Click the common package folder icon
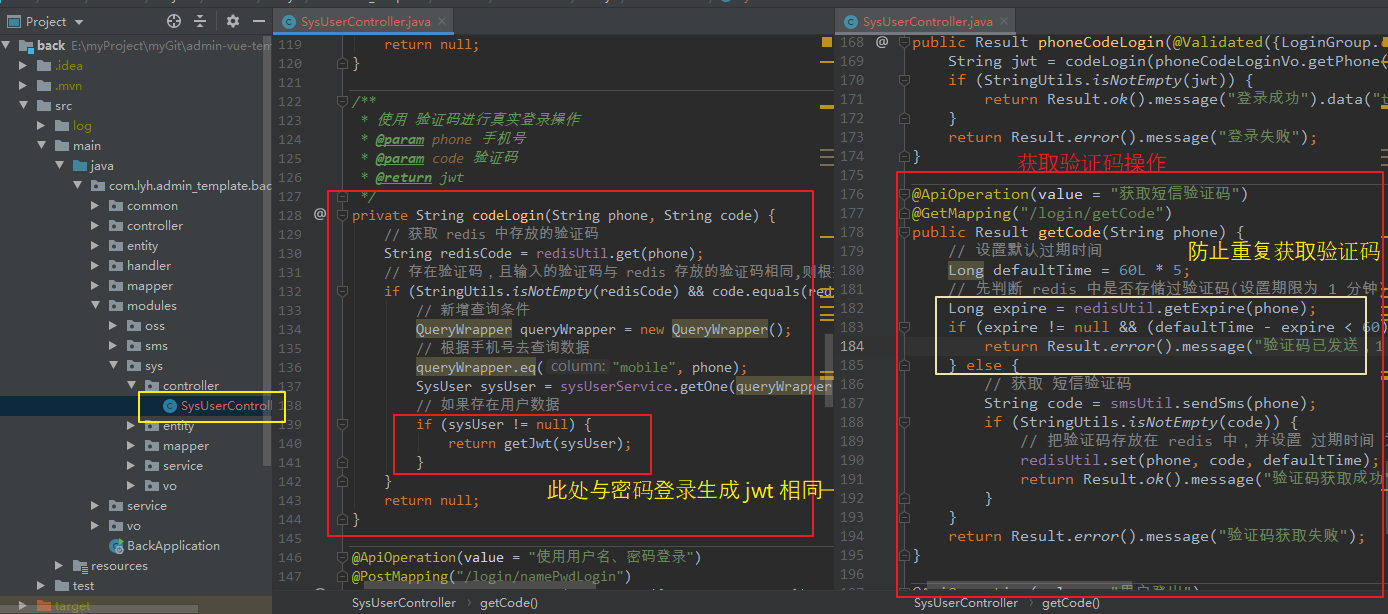 [116, 206]
